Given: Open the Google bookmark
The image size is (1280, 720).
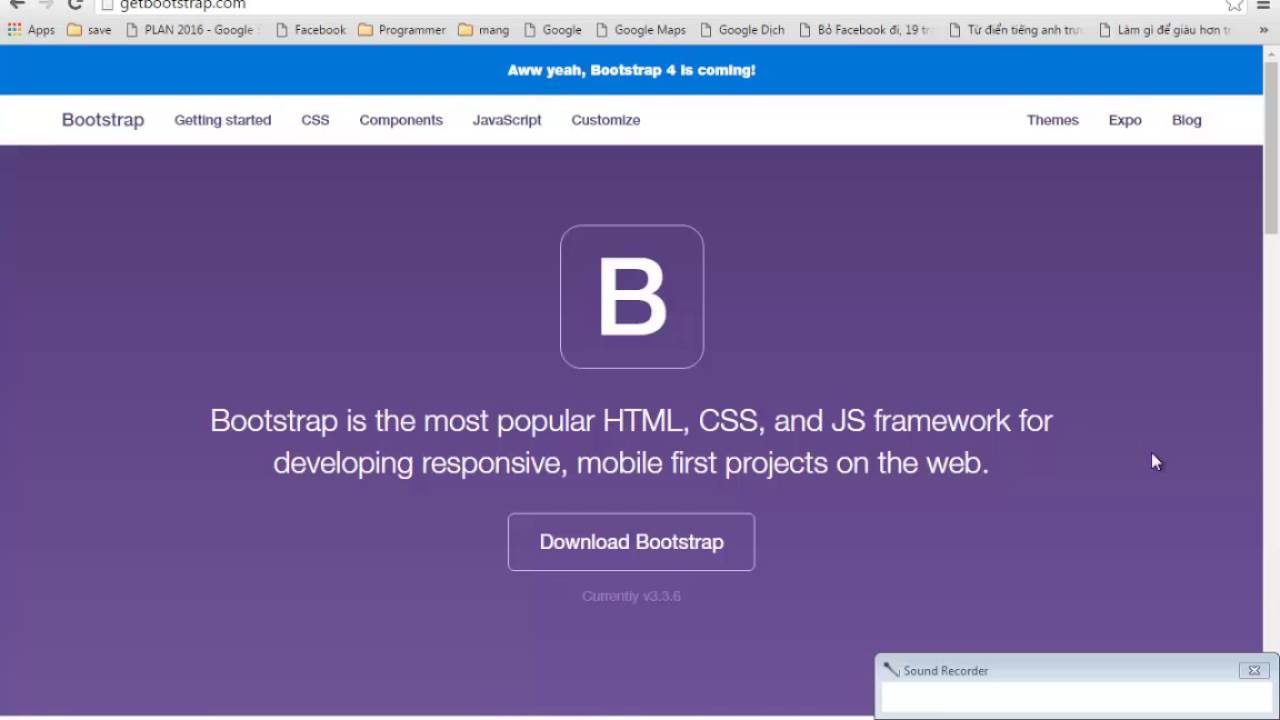Looking at the screenshot, I should click(552, 30).
